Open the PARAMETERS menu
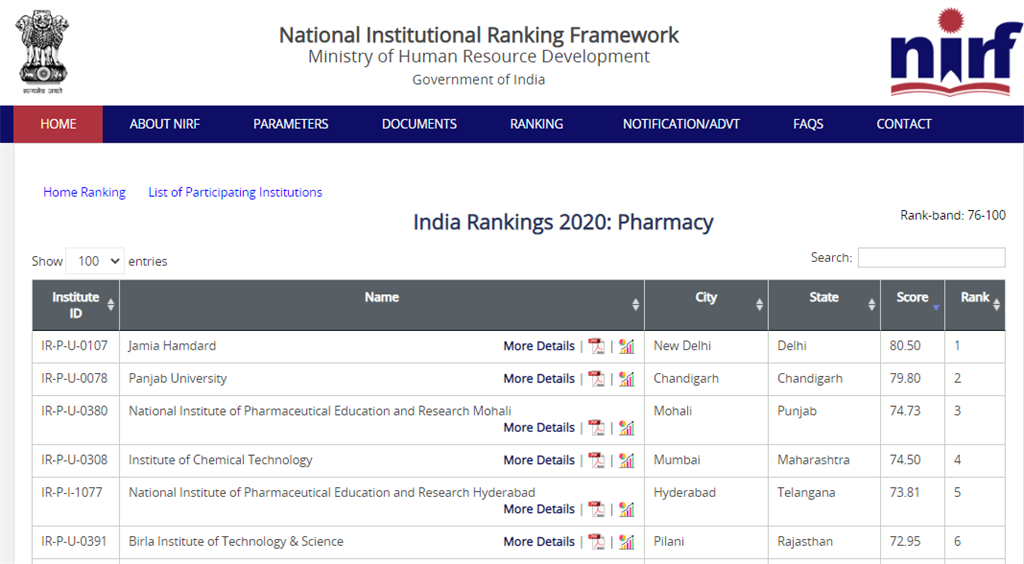The width and height of the screenshot is (1024, 564). [x=290, y=124]
